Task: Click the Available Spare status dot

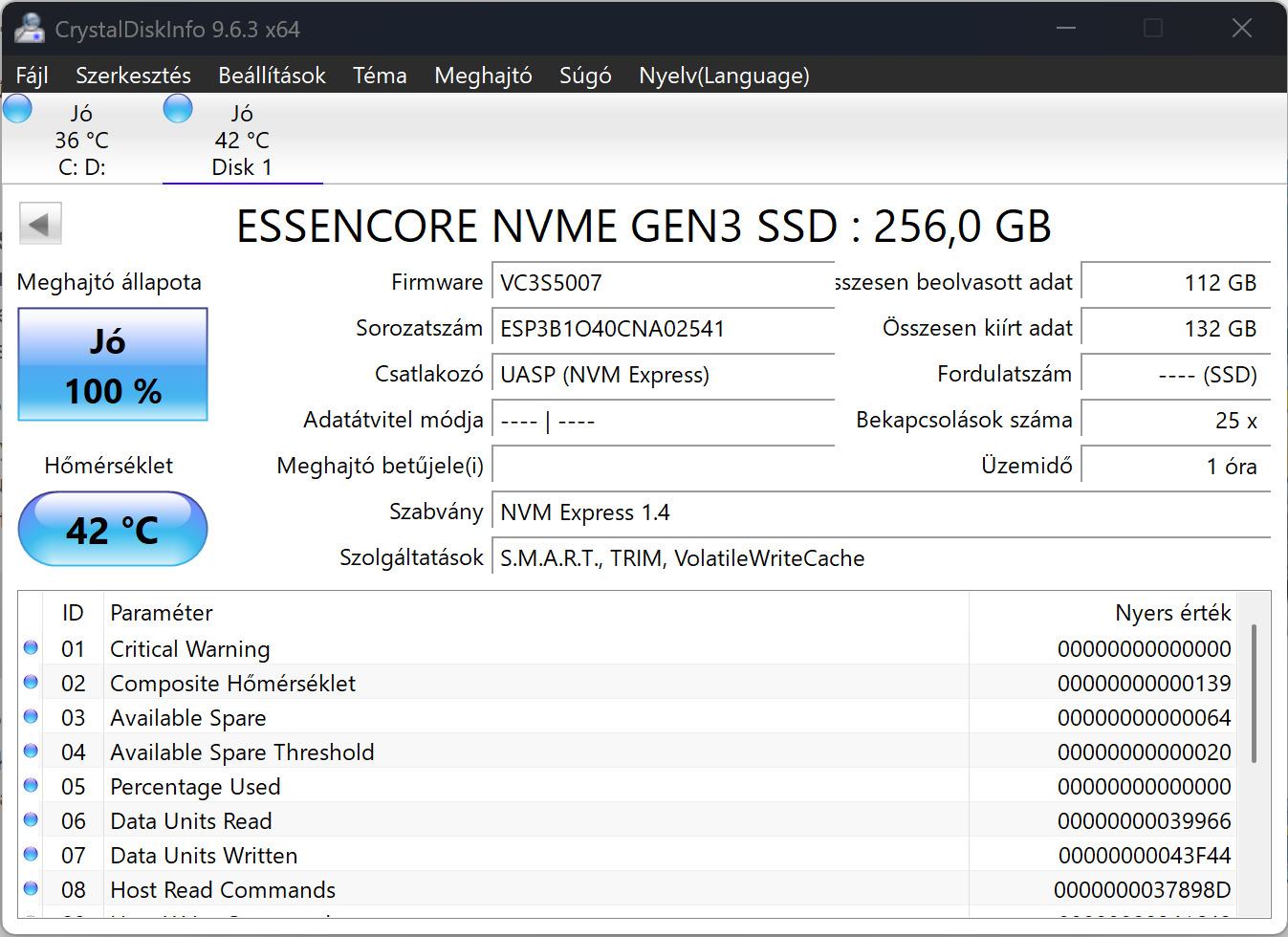Action: [31, 717]
